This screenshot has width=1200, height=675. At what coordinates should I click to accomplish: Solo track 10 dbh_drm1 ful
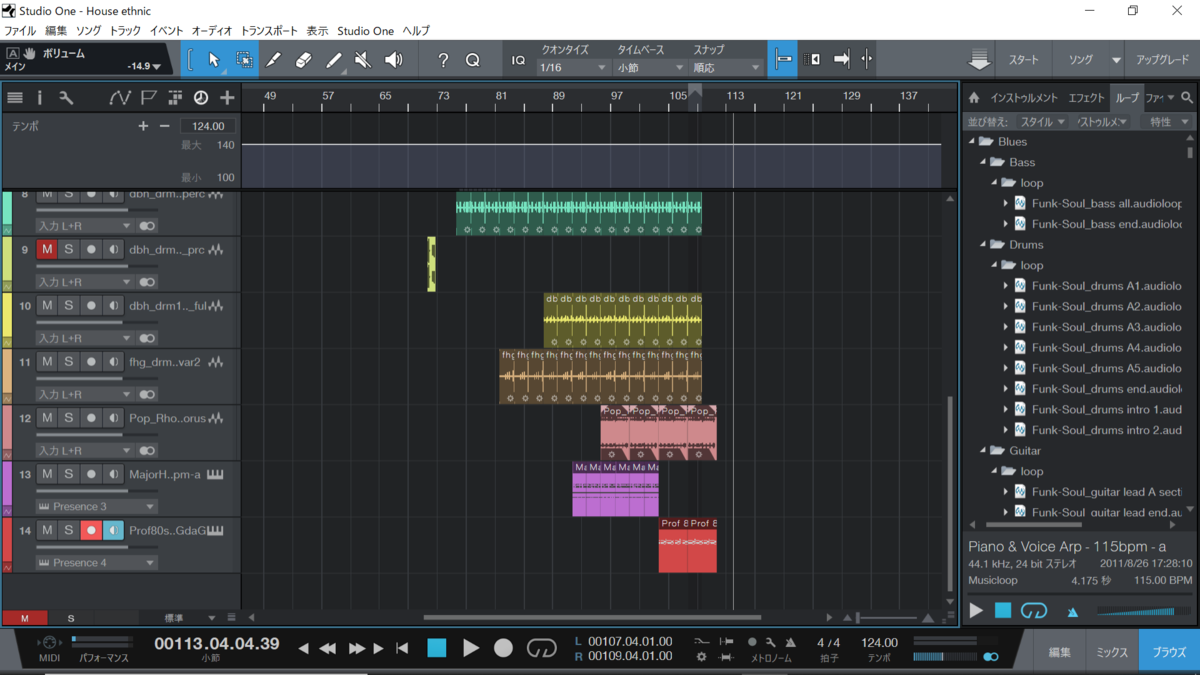69,305
